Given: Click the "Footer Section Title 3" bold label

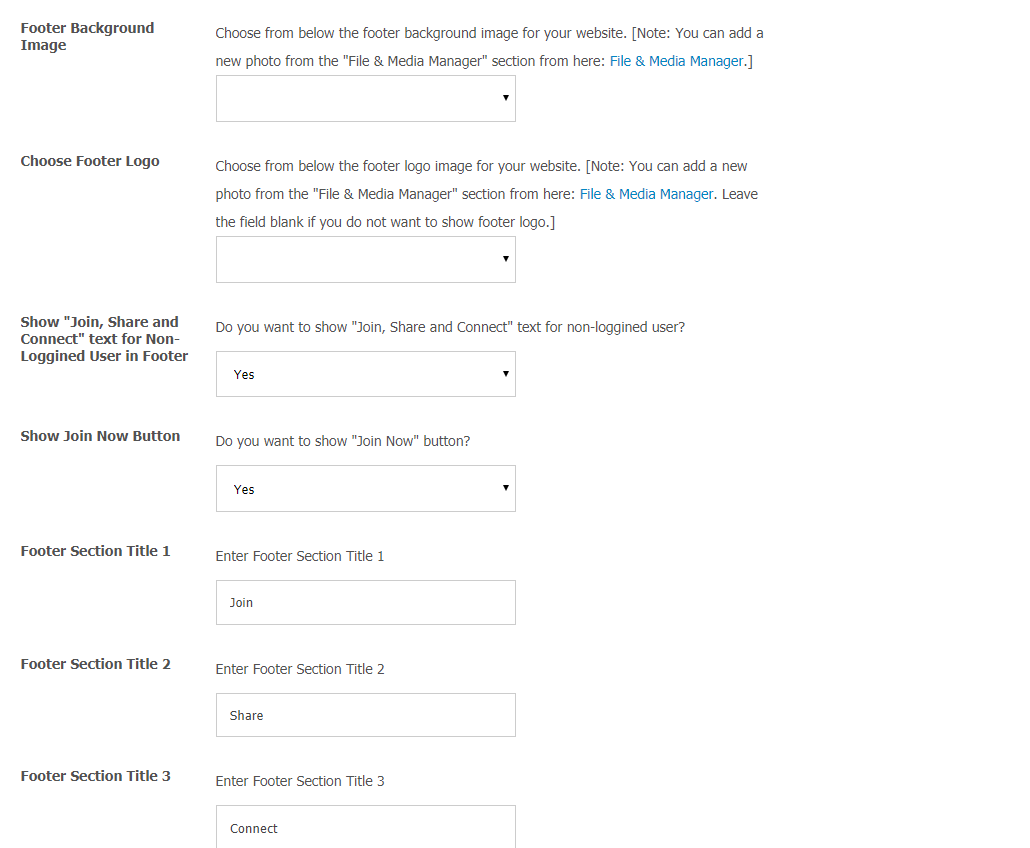Looking at the screenshot, I should (95, 776).
